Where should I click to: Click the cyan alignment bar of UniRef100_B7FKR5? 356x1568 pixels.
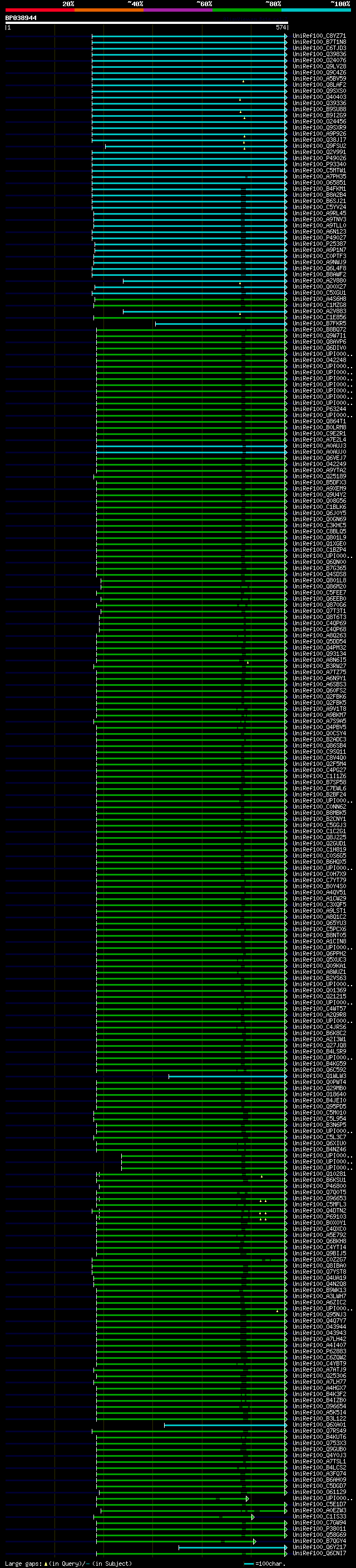[221, 324]
